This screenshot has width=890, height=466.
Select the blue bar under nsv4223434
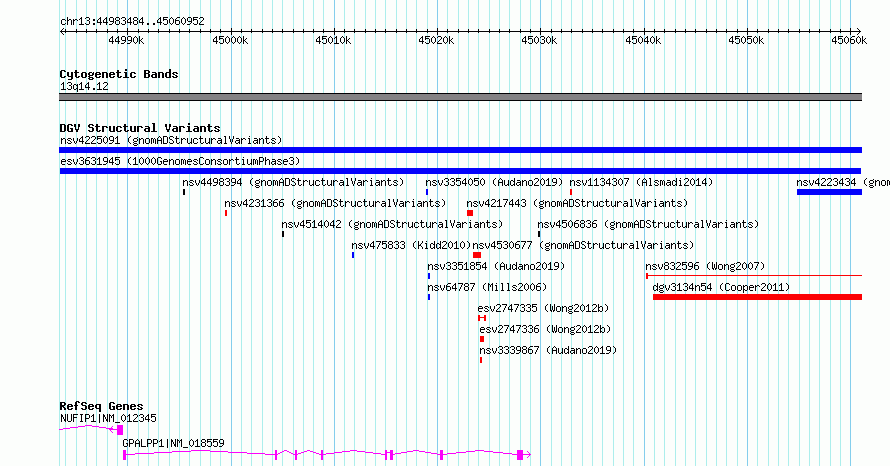point(829,192)
